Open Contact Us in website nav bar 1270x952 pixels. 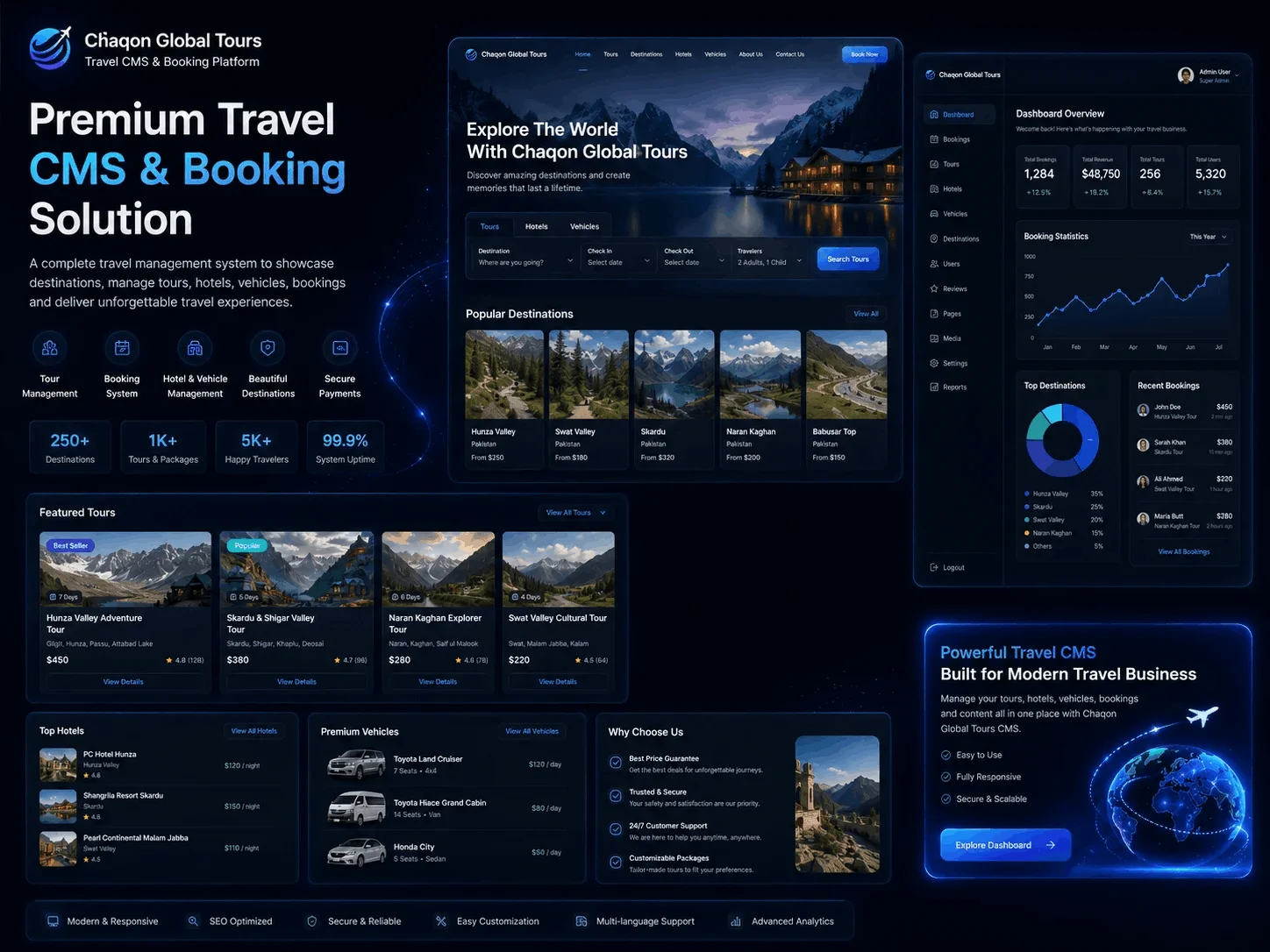click(789, 54)
